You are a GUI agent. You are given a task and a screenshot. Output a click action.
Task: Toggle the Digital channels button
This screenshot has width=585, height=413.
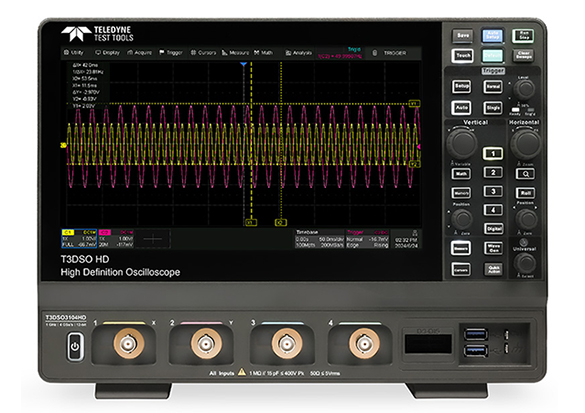(x=493, y=229)
